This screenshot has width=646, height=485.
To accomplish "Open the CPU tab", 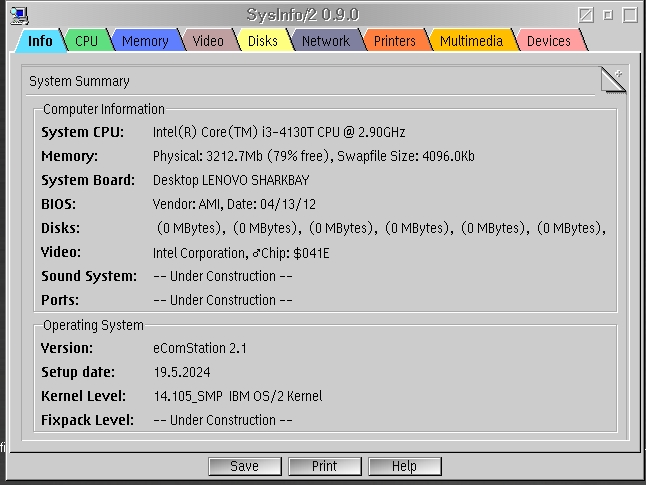I will (87, 41).
